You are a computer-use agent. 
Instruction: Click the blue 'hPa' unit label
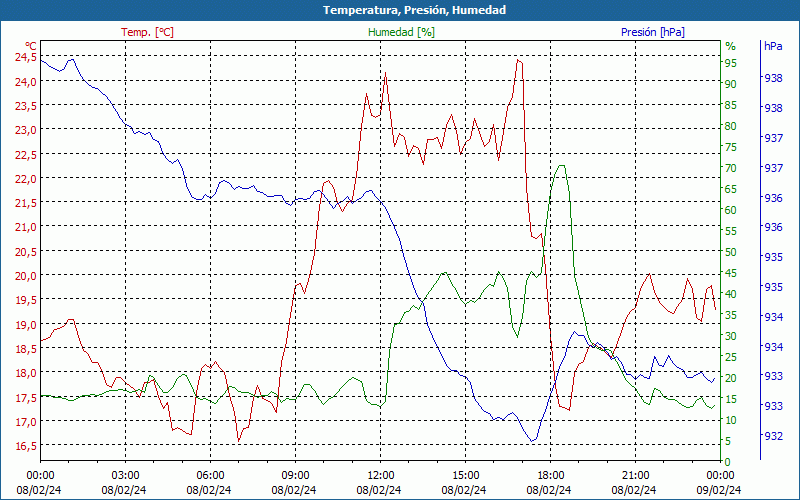click(773, 46)
